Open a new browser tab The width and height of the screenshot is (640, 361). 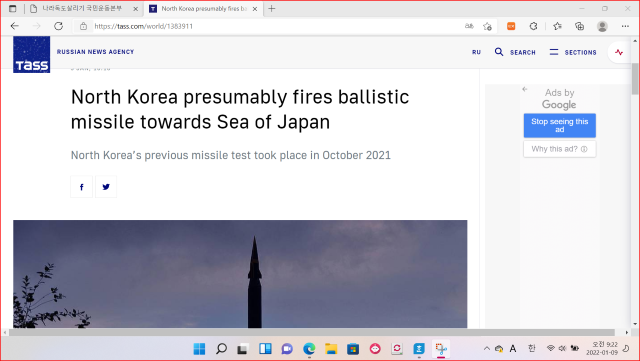click(272, 9)
